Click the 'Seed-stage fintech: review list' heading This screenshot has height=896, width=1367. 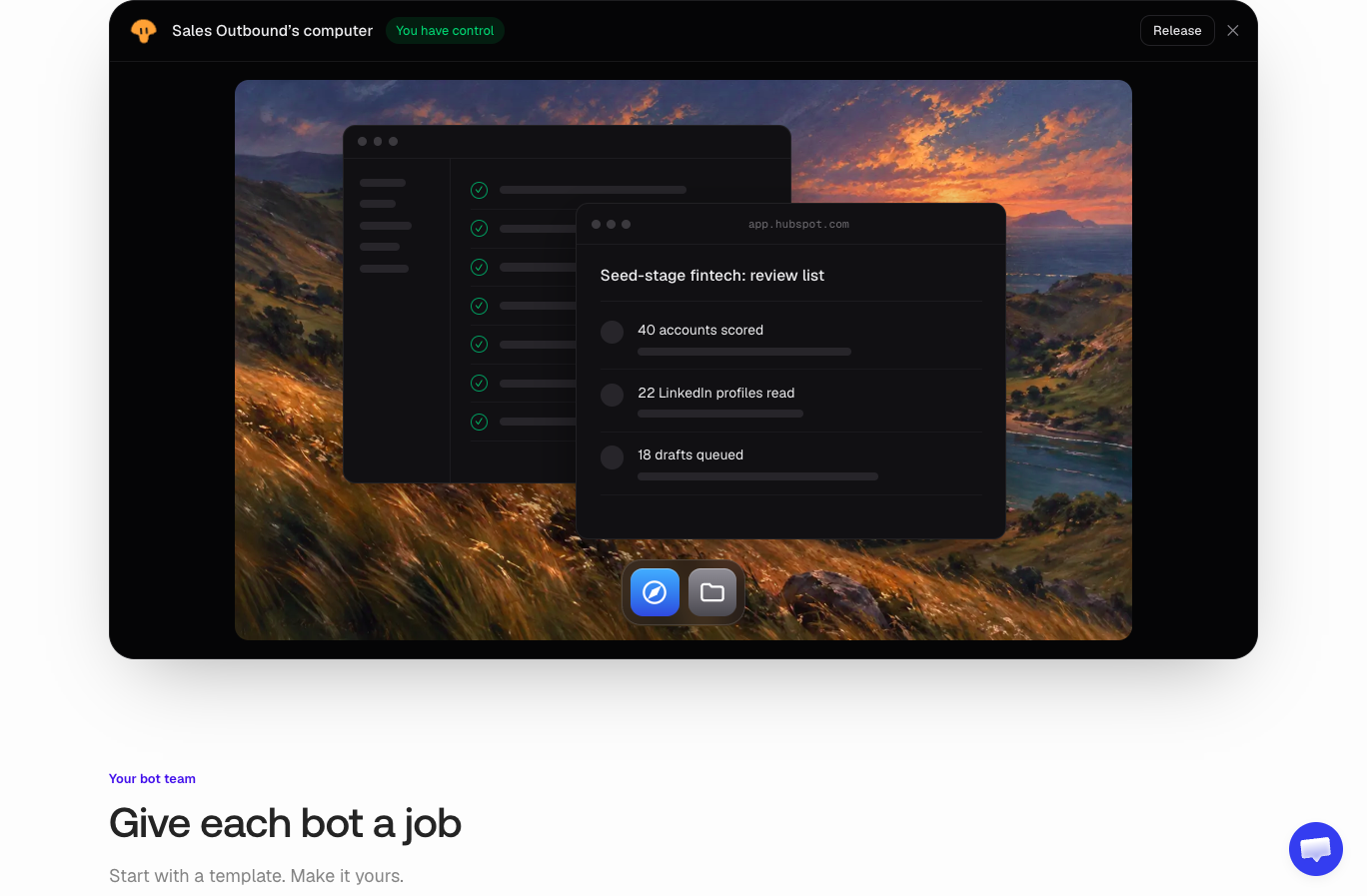[712, 276]
